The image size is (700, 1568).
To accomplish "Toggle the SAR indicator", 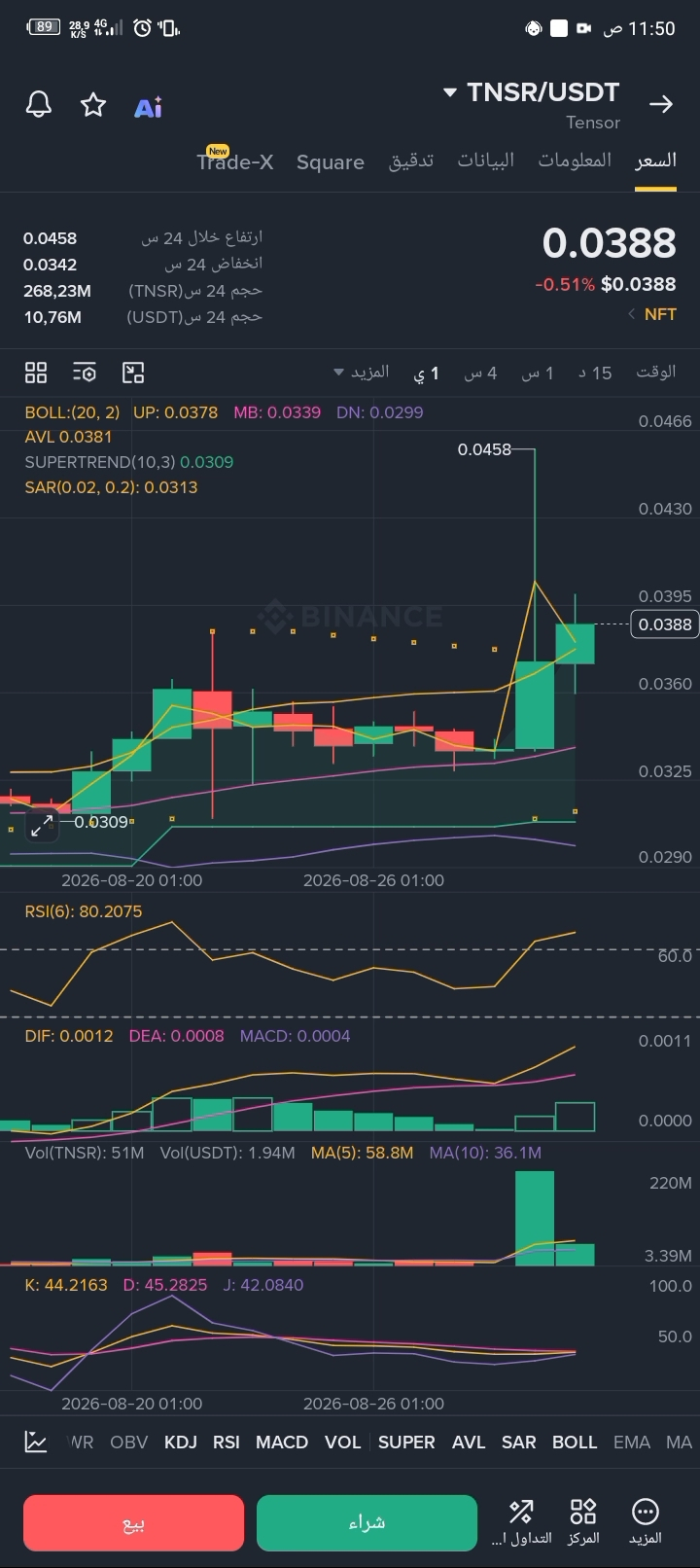I will pos(519,1442).
